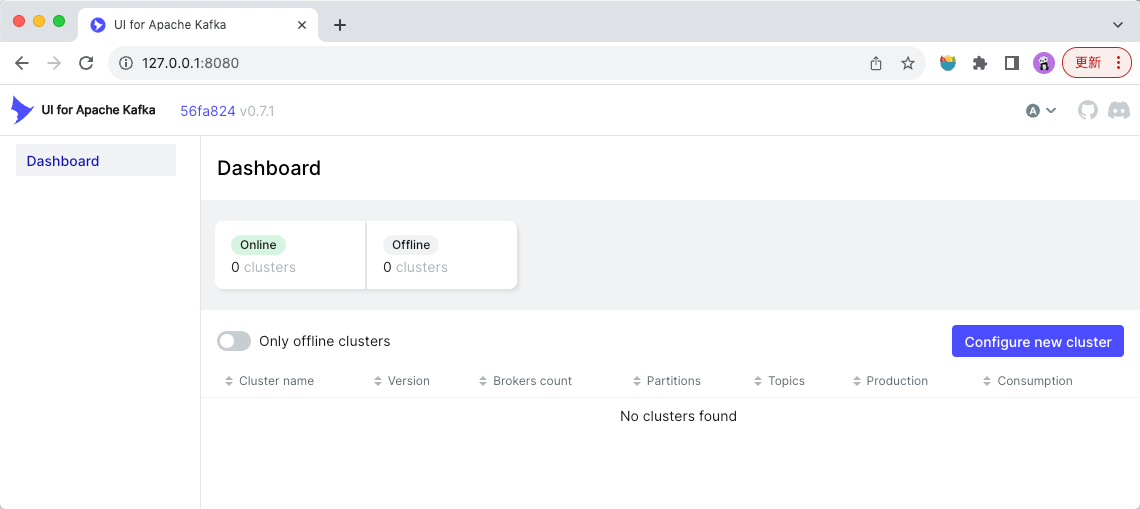Click the Kafka UI logo
Image resolution: width=1140 pixels, height=509 pixels.
(x=22, y=110)
